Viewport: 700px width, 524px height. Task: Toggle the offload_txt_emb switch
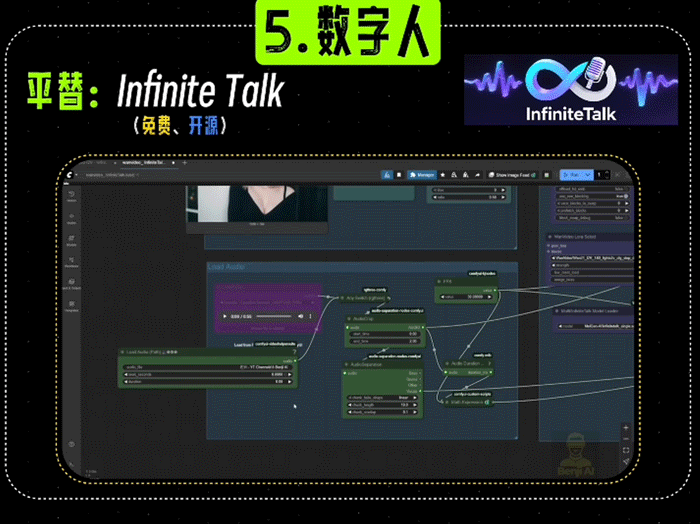coord(592,189)
